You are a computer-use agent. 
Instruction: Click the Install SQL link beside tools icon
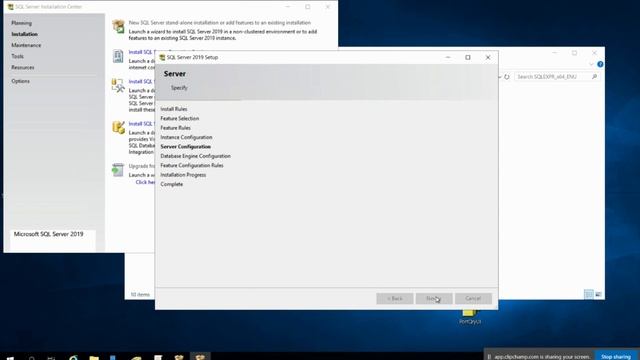click(141, 82)
